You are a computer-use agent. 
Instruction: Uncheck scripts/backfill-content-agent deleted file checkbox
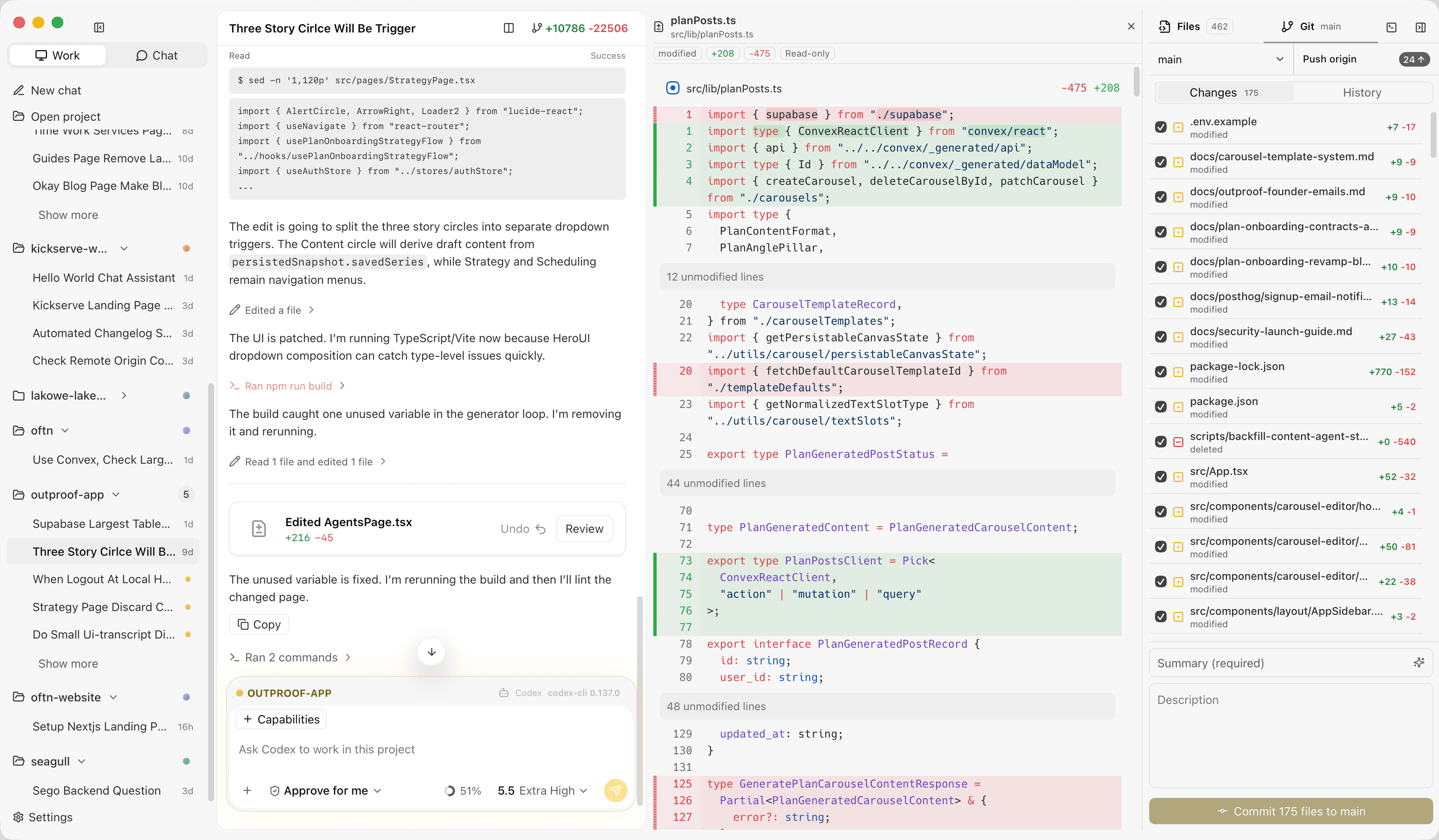pos(1160,441)
